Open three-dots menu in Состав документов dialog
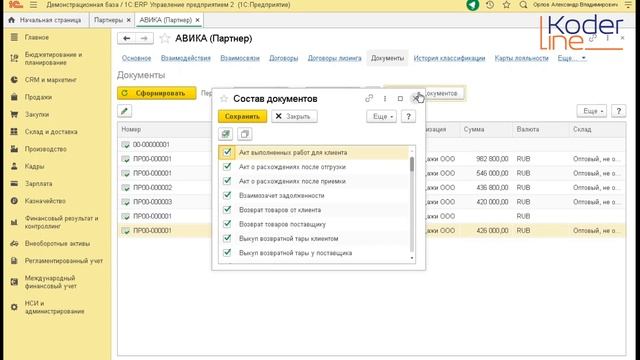 click(x=385, y=98)
